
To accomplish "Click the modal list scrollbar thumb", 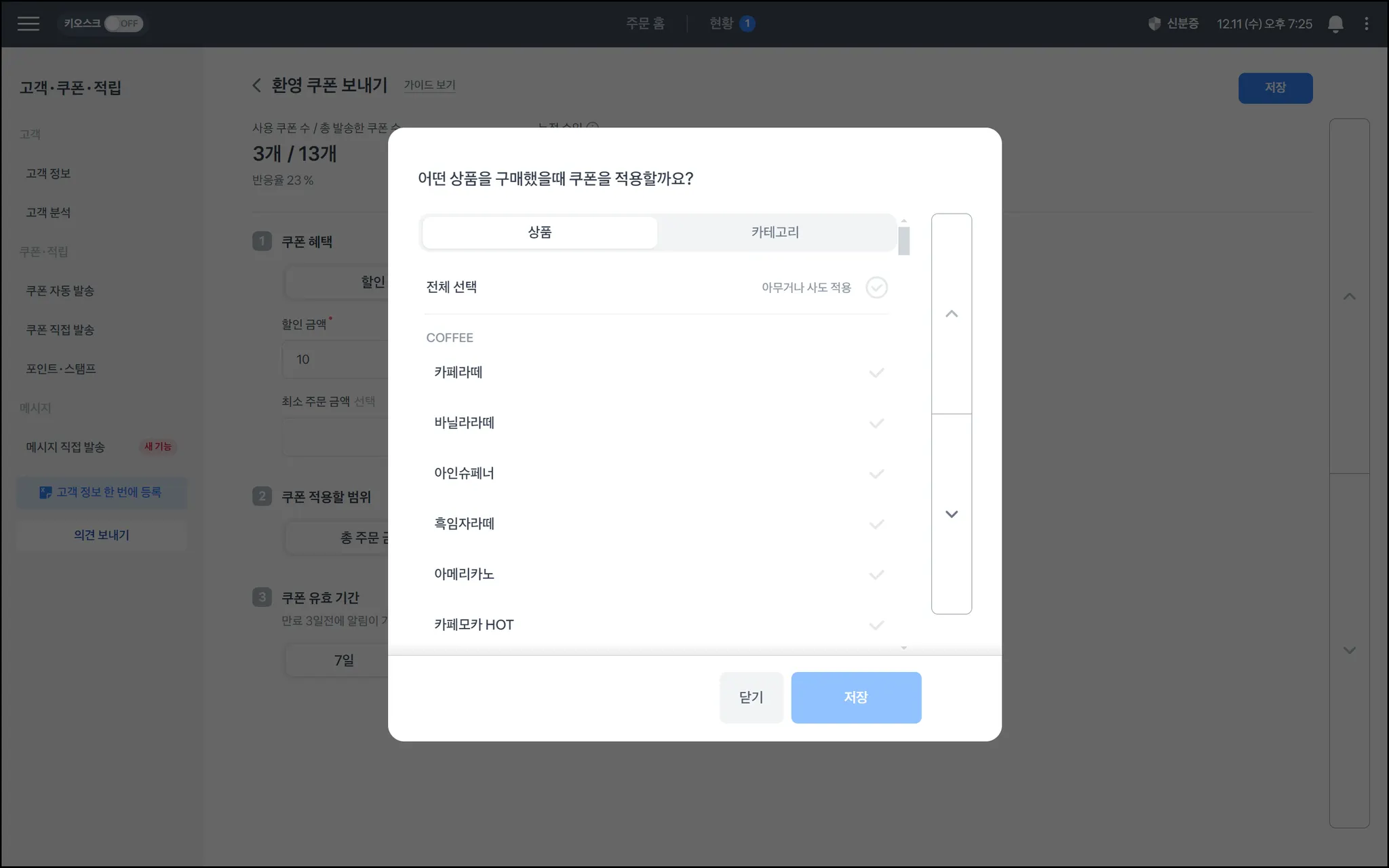I will (903, 241).
